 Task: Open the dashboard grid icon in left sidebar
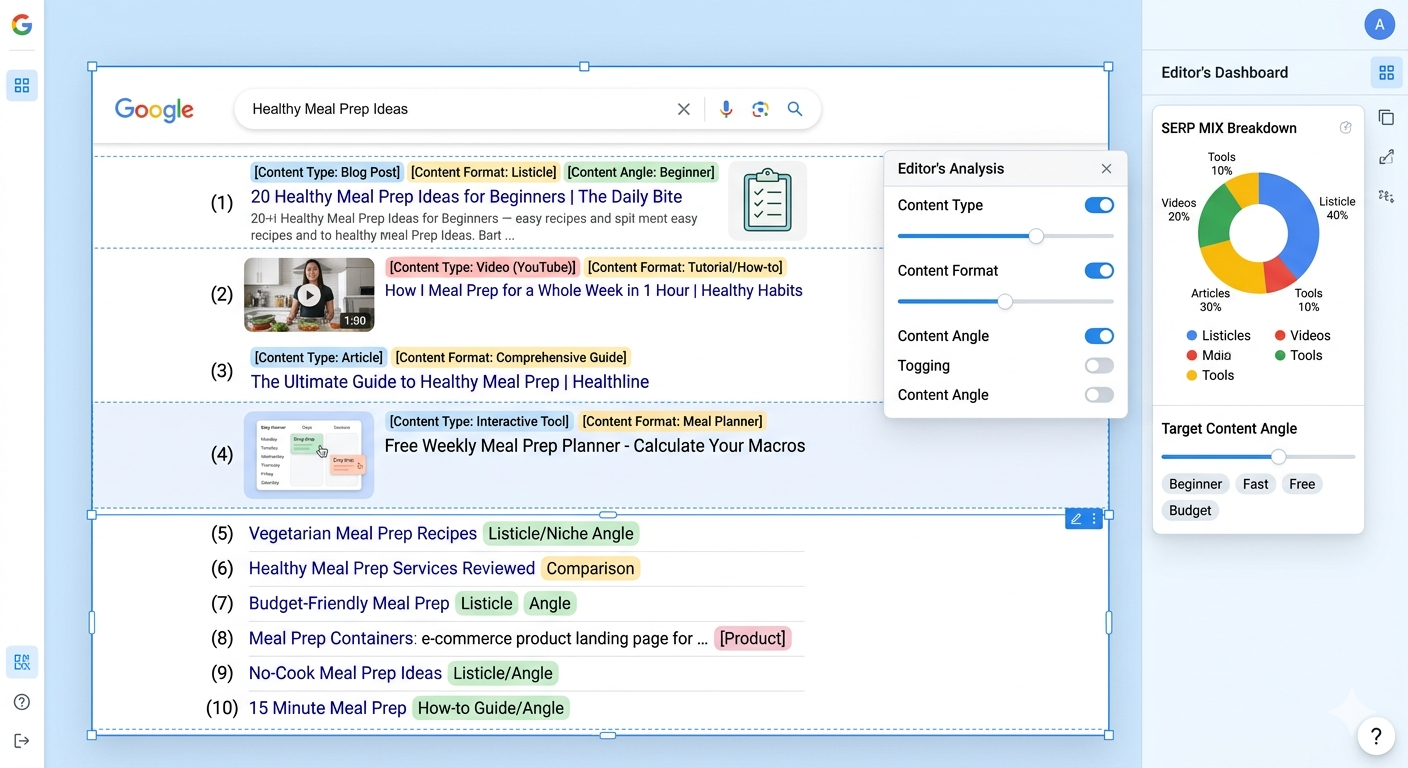coord(22,86)
